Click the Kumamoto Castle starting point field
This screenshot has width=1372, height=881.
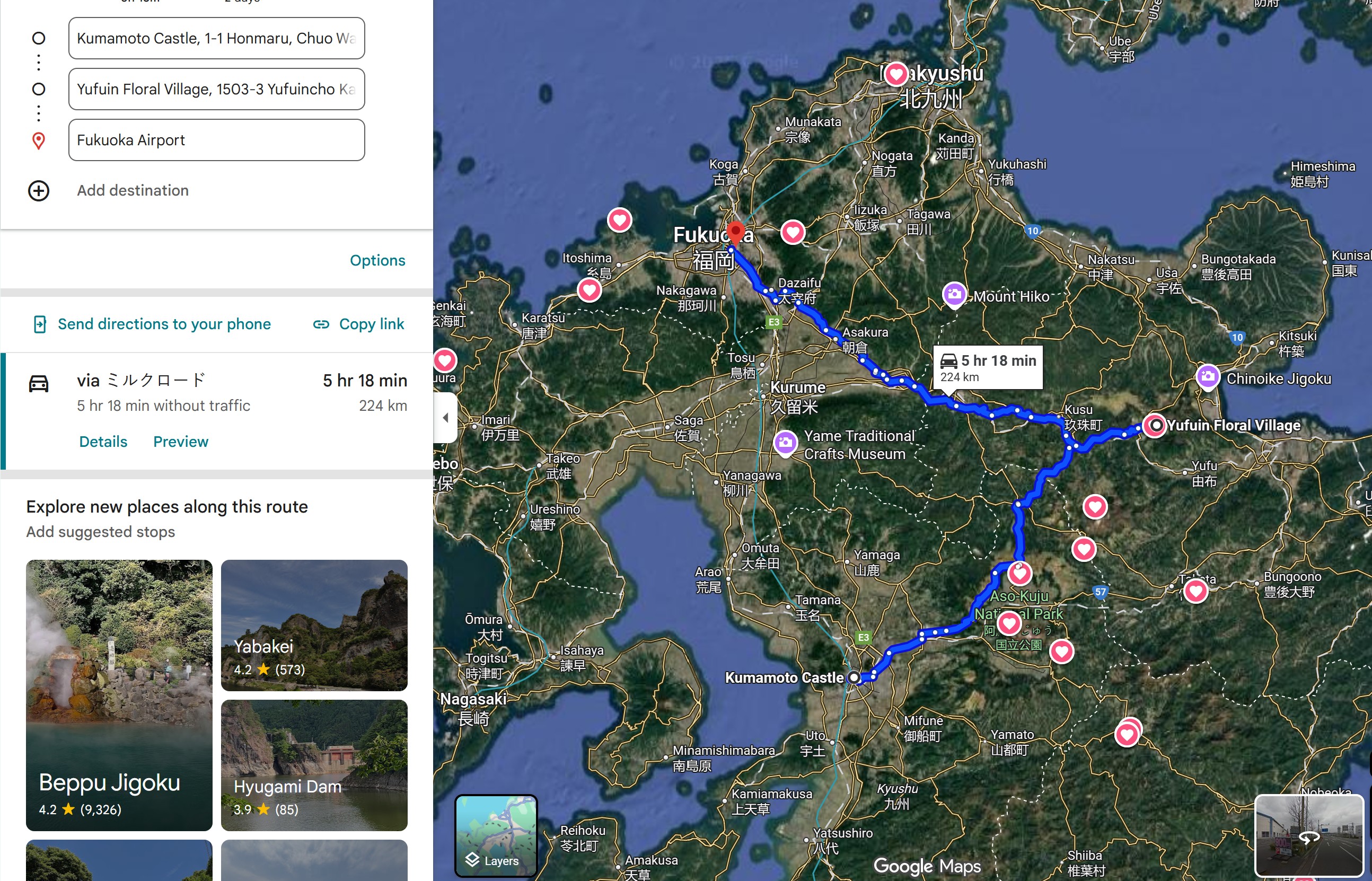click(216, 38)
